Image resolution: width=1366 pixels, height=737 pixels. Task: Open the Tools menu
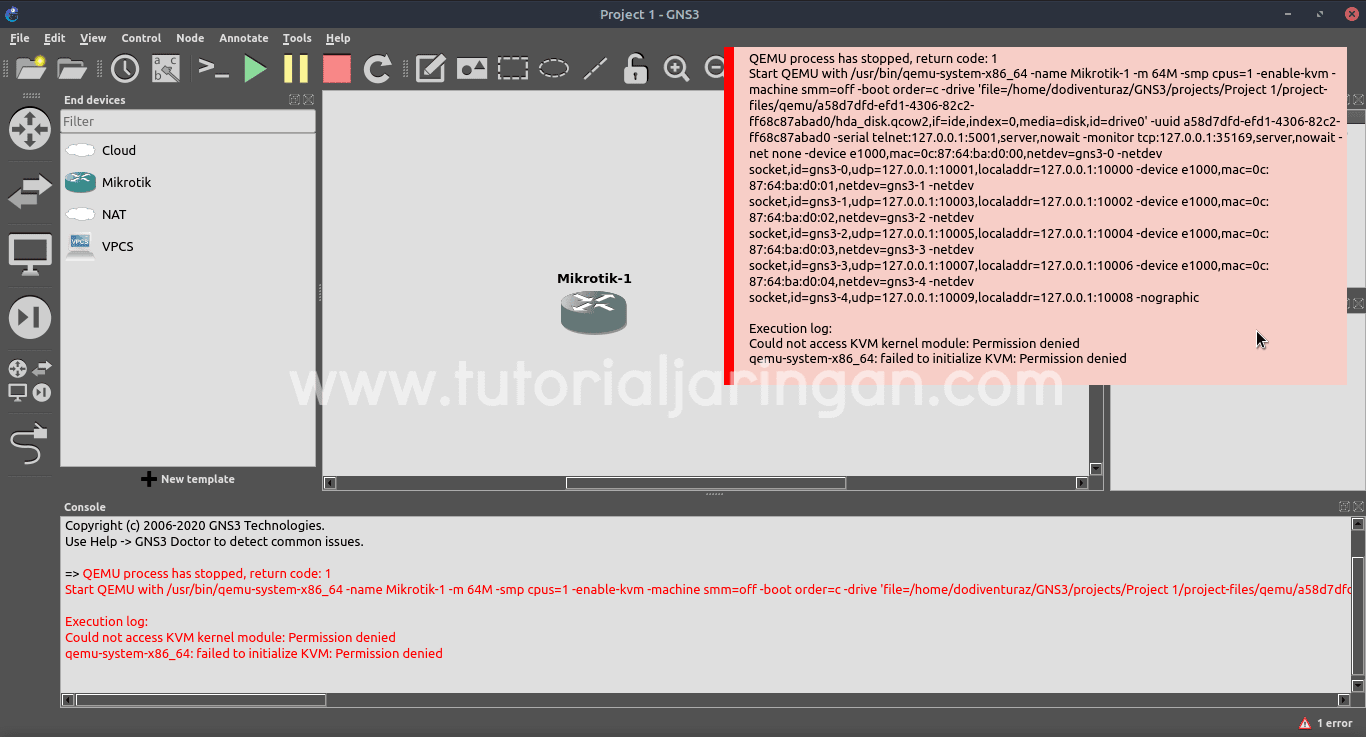(x=297, y=38)
